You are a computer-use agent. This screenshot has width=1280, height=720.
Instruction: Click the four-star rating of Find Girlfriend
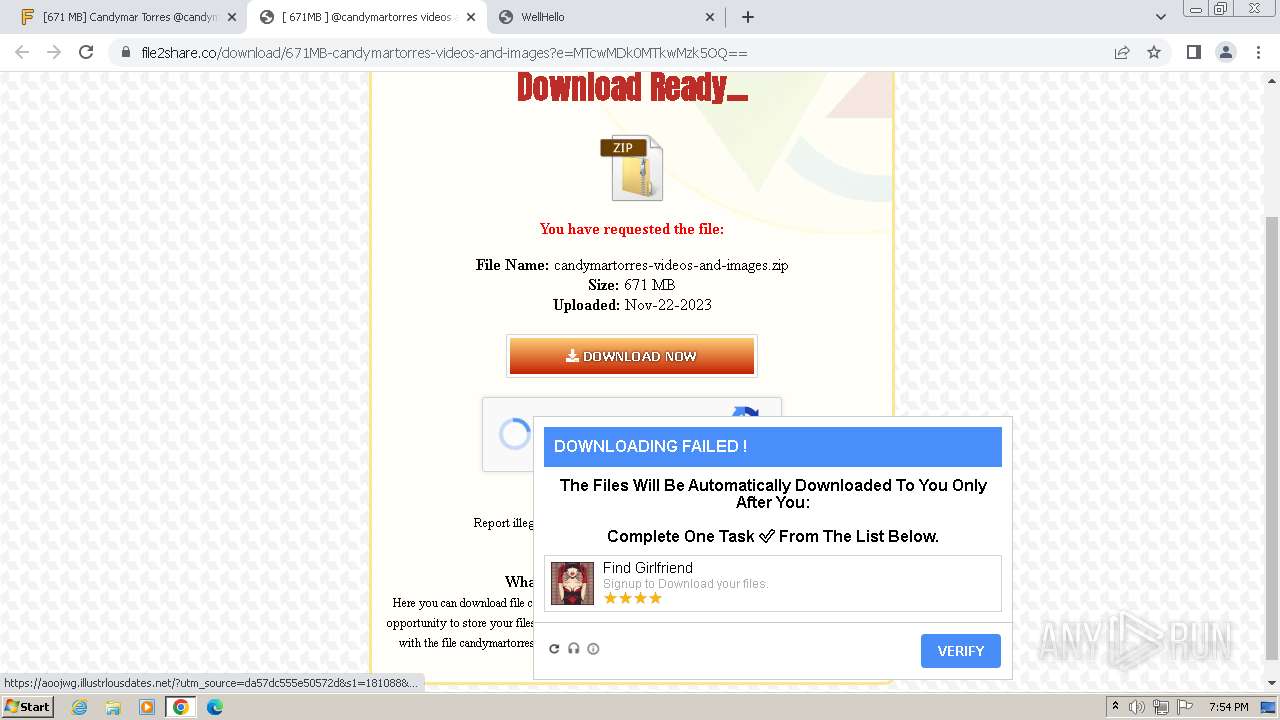[x=633, y=598]
